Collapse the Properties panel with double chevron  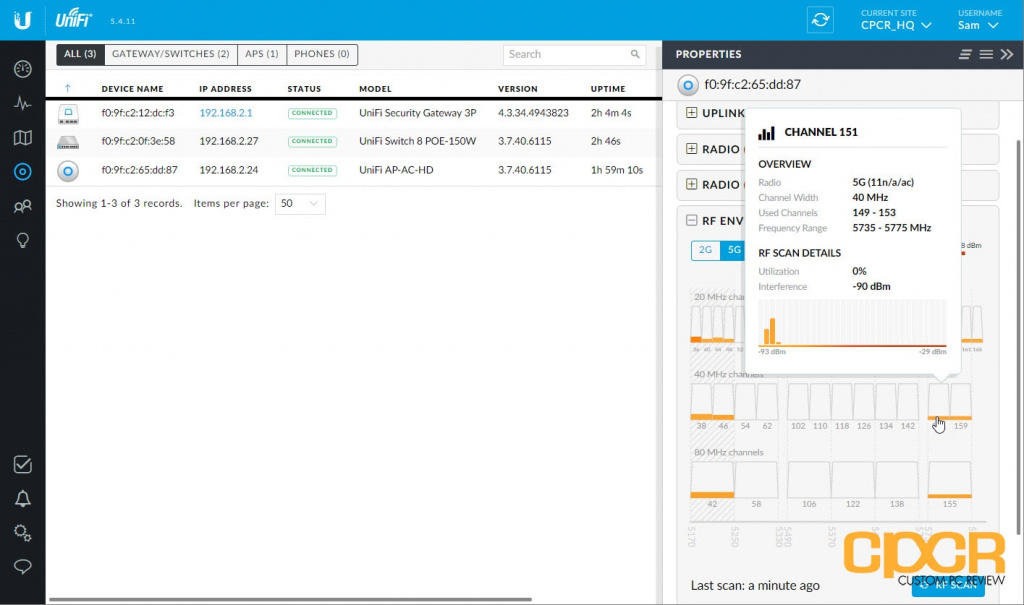point(1006,54)
